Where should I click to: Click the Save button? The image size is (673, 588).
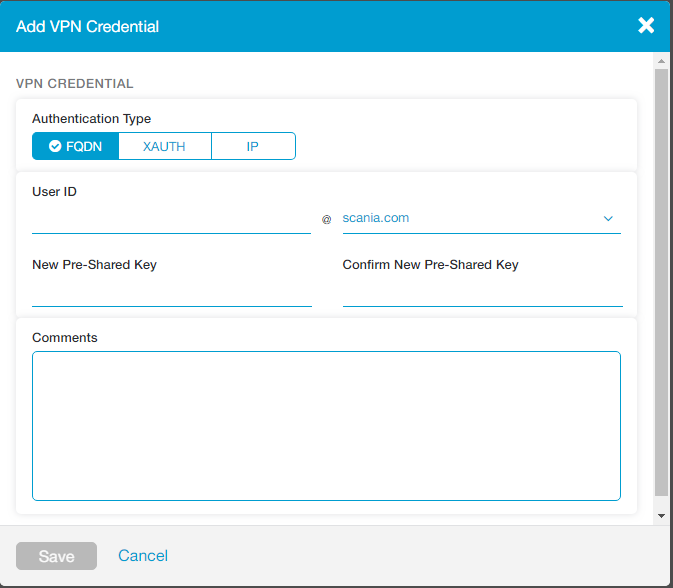pos(56,556)
